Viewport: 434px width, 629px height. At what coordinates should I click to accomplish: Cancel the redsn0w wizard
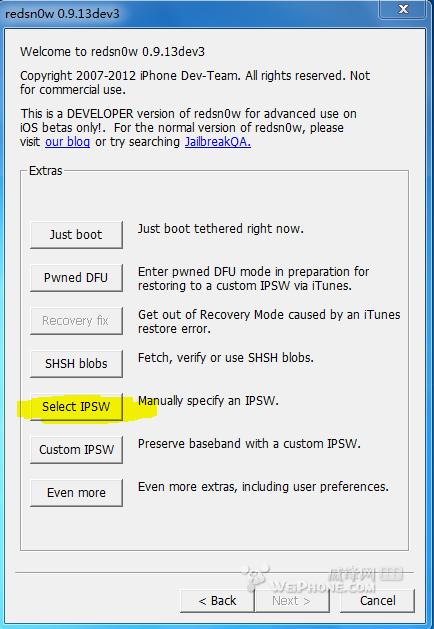377,601
